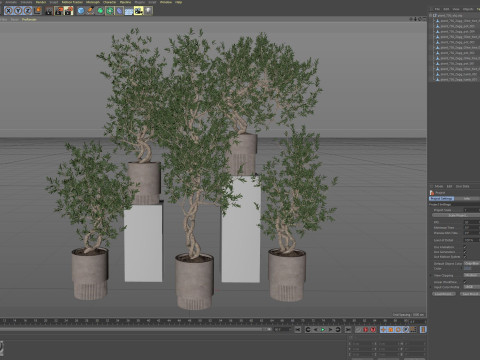
Task: Select the spline pen tool
Action: point(90,11)
